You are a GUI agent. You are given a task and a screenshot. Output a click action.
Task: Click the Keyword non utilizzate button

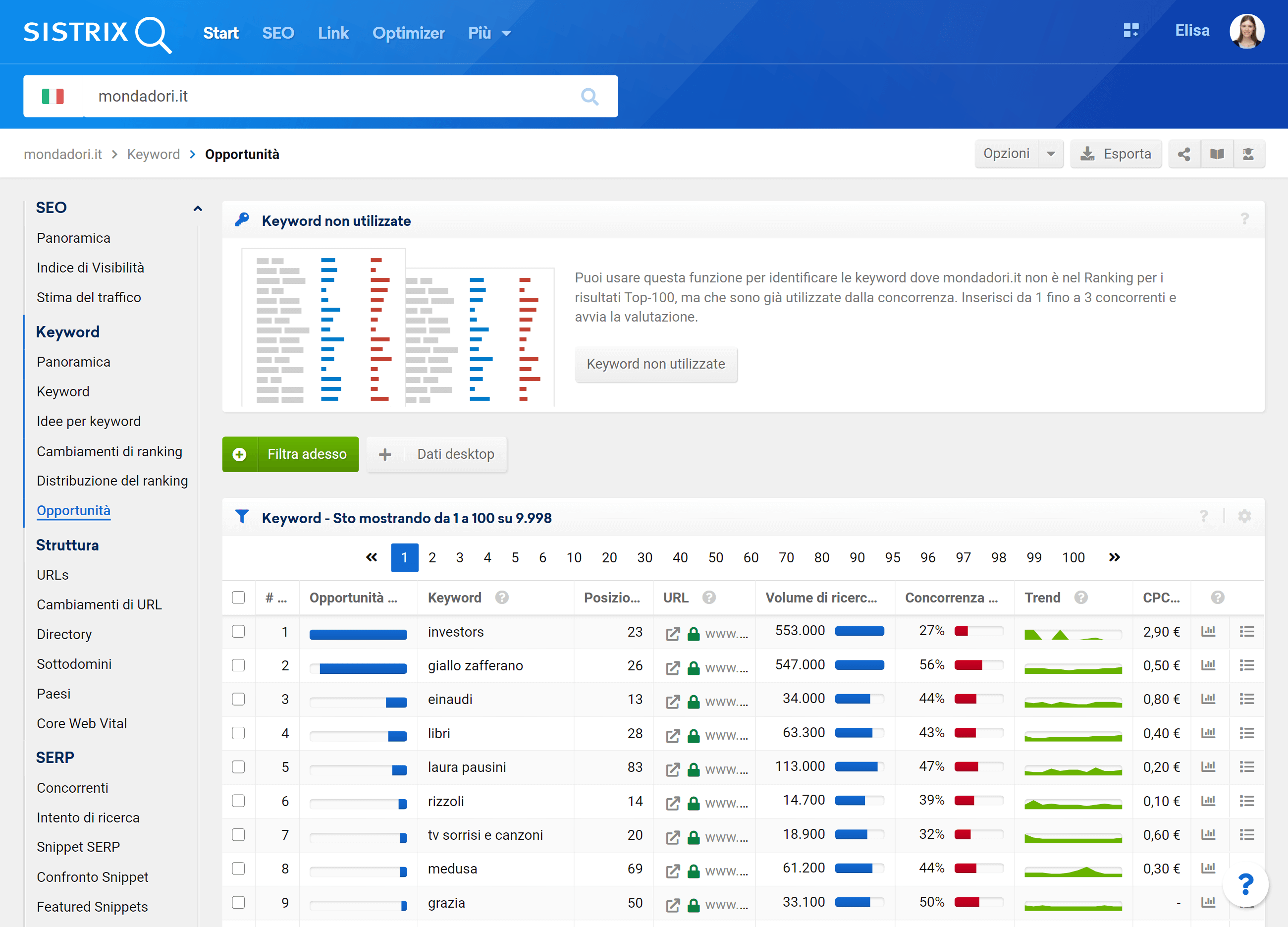coord(656,364)
